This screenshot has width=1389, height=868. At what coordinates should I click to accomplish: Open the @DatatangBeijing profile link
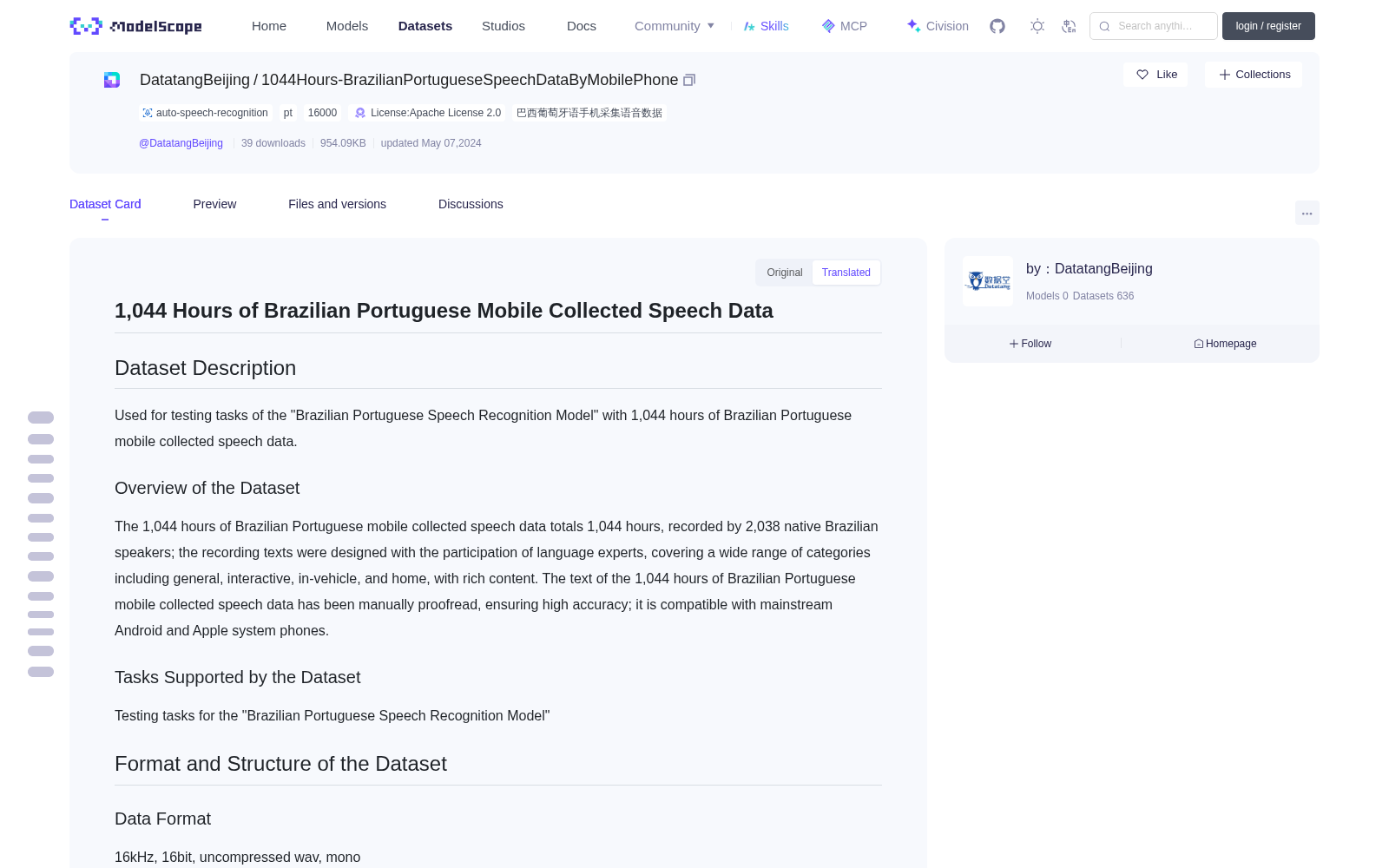click(x=181, y=143)
